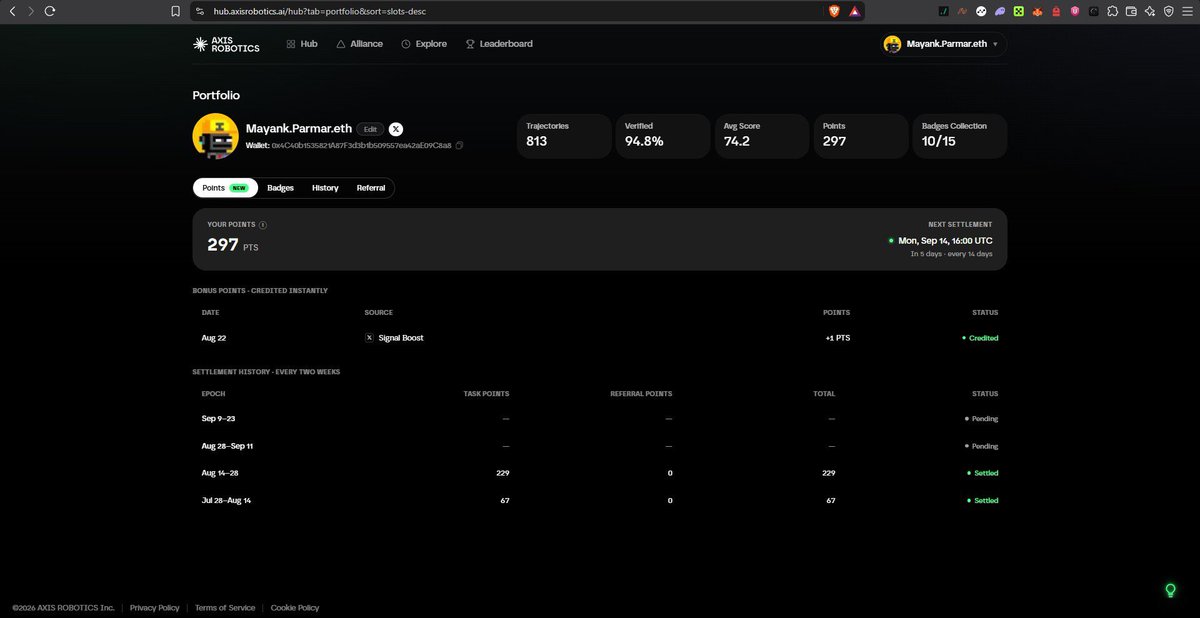Open the browser hamburger menu
This screenshot has height=618, width=1200.
click(x=1187, y=11)
